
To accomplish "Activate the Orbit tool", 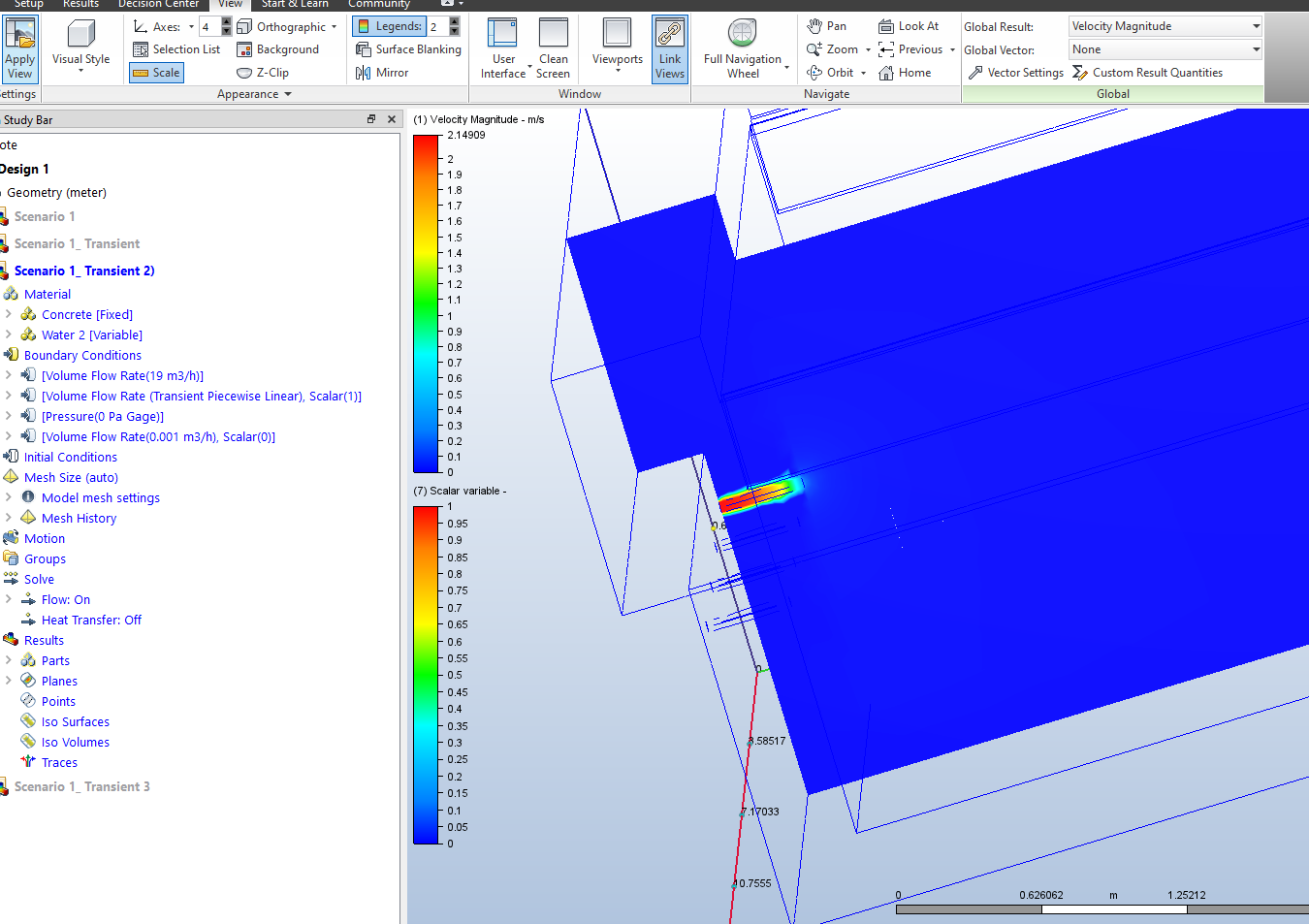I will (831, 73).
